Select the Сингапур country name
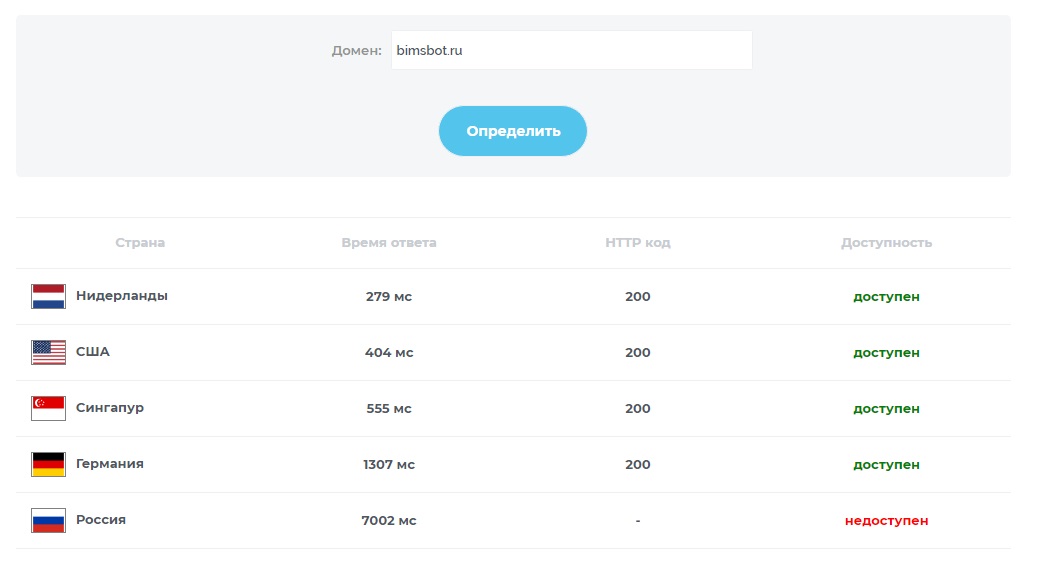This screenshot has height=582, width=1040. tap(110, 408)
